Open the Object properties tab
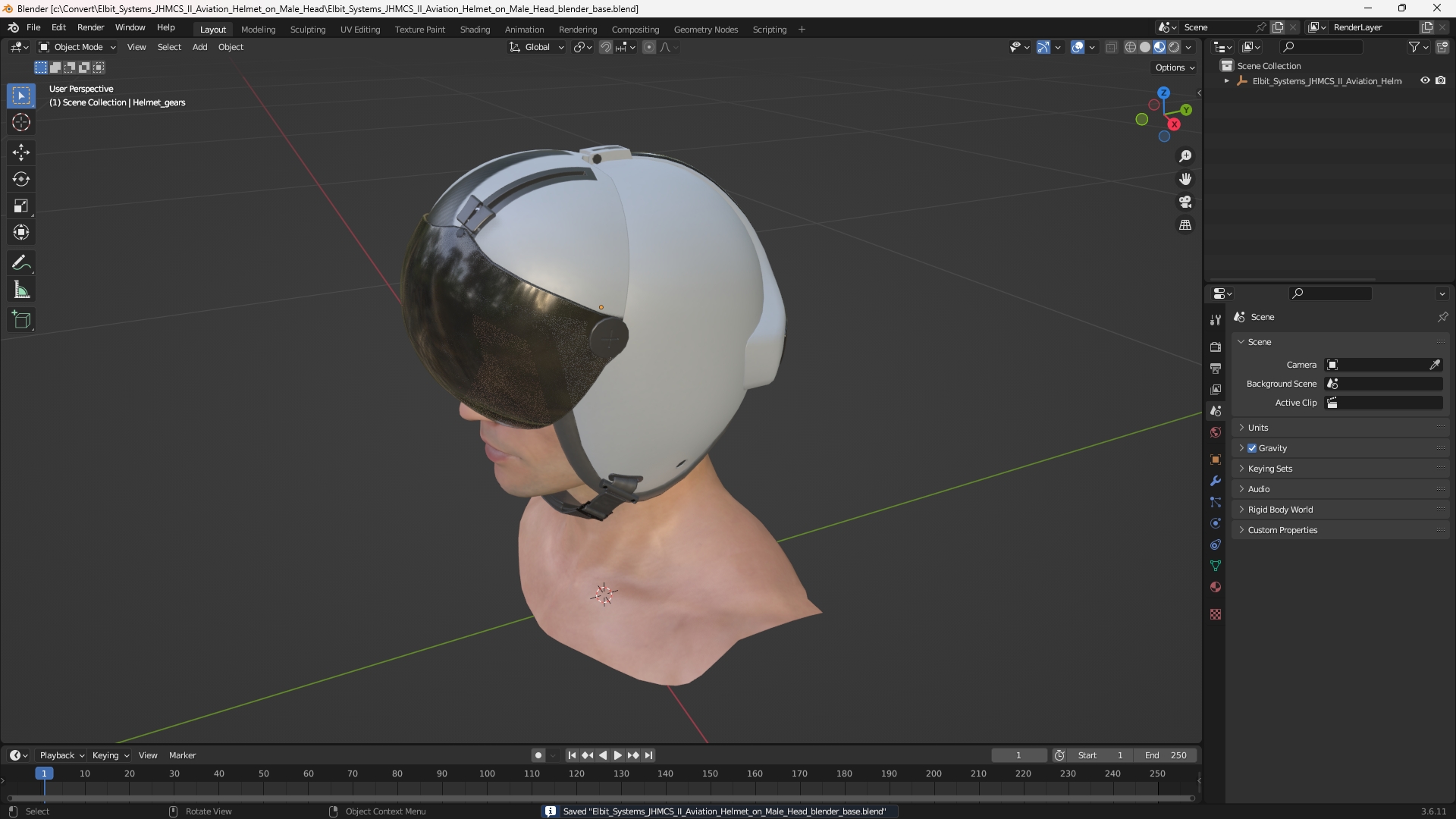The height and width of the screenshot is (819, 1456). coord(1216,460)
